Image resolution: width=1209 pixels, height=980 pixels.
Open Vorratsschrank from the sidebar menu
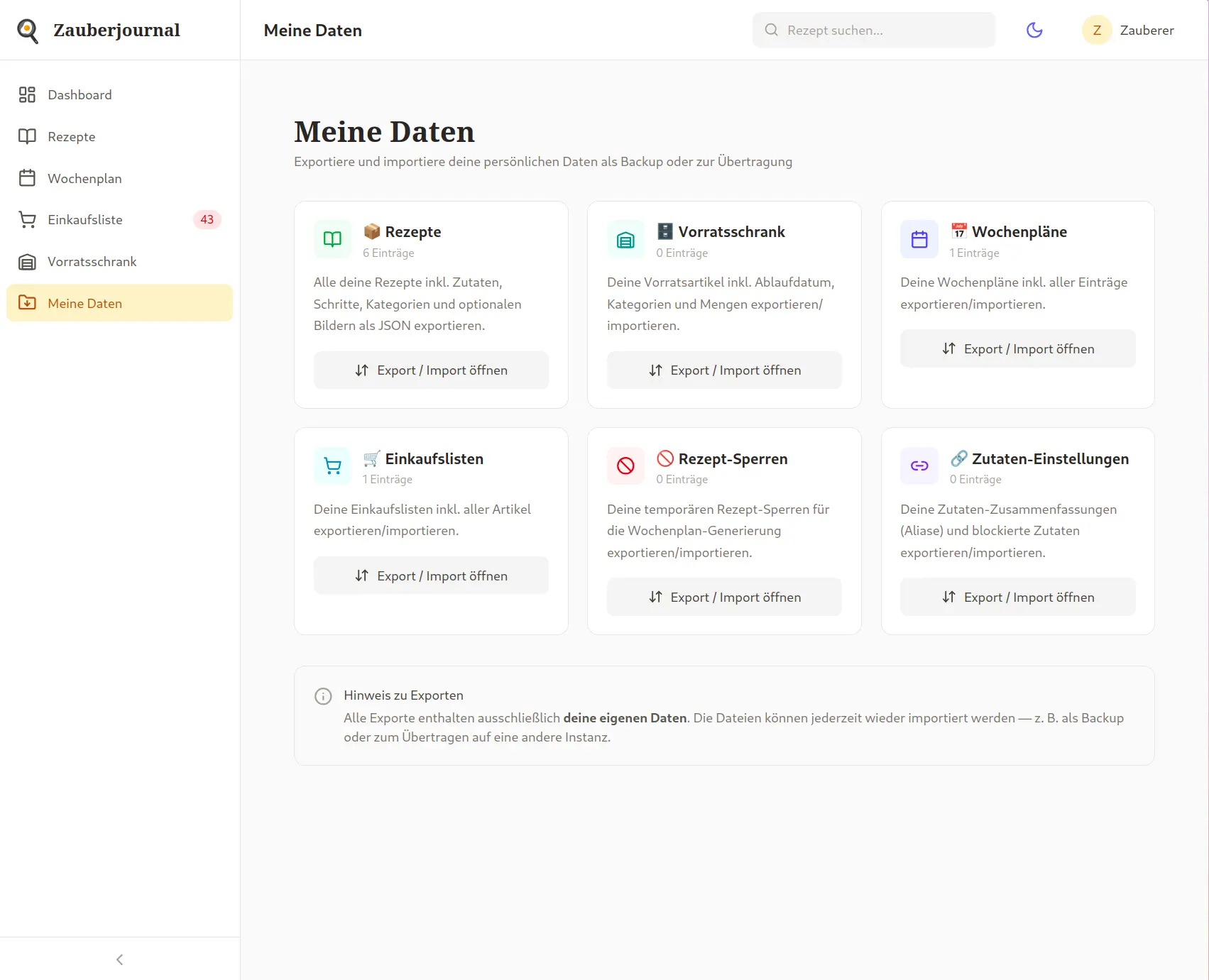pyautogui.click(x=92, y=262)
